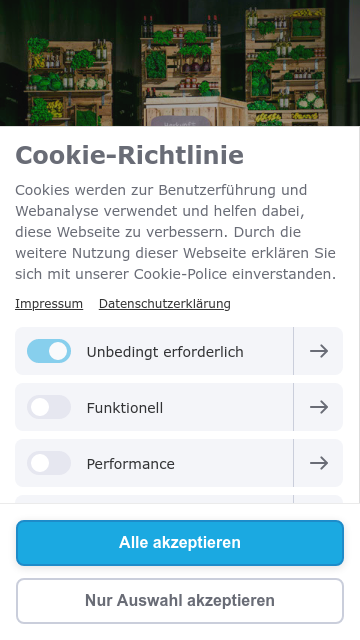Click the partially visible fourth cookie row
This screenshot has width=360, height=640.
(x=179, y=499)
